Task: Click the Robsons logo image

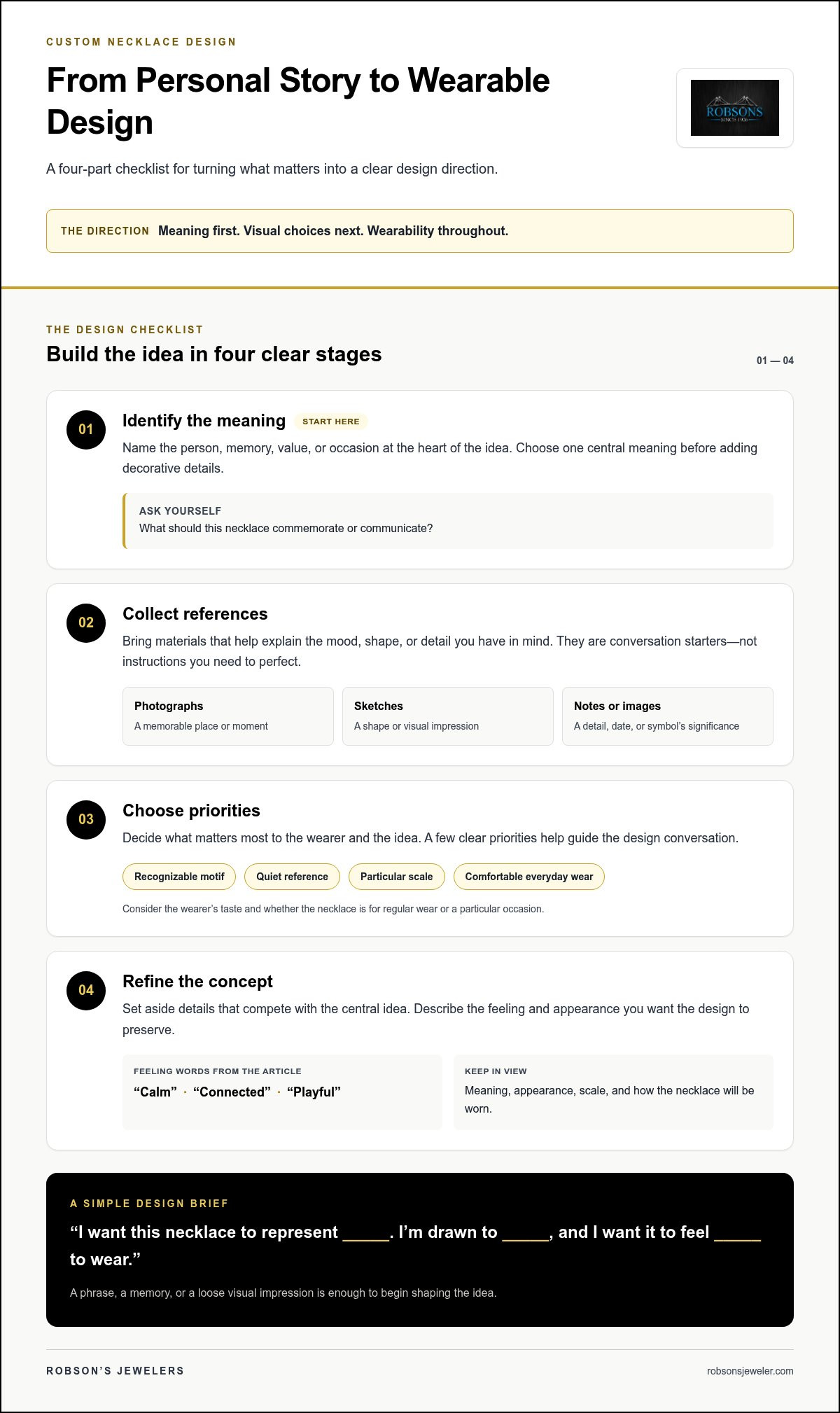Action: point(734,108)
